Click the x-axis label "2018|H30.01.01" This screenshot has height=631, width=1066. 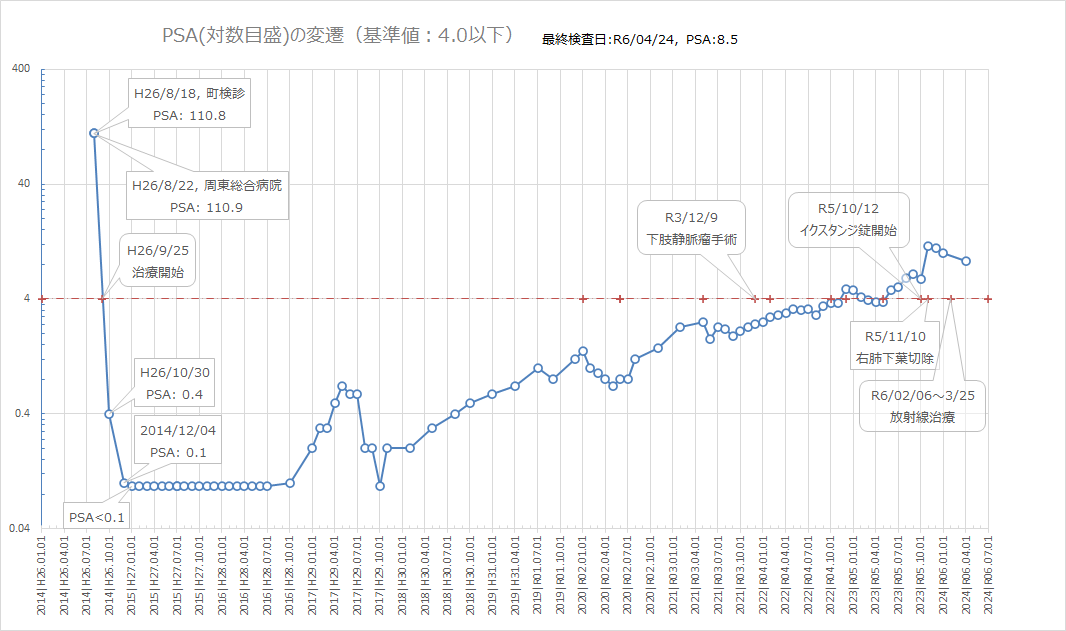click(x=402, y=575)
